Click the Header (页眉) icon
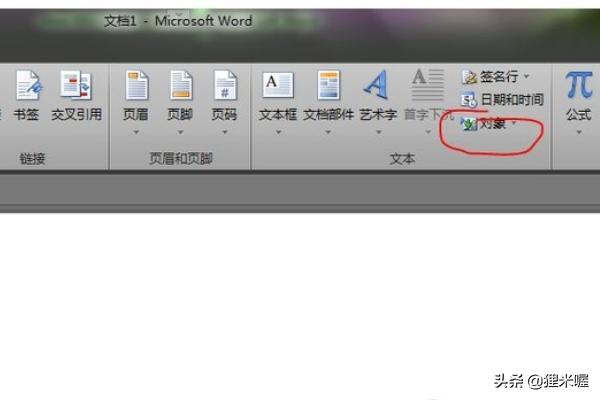Viewport: 600px width, 400px height. tap(136, 85)
